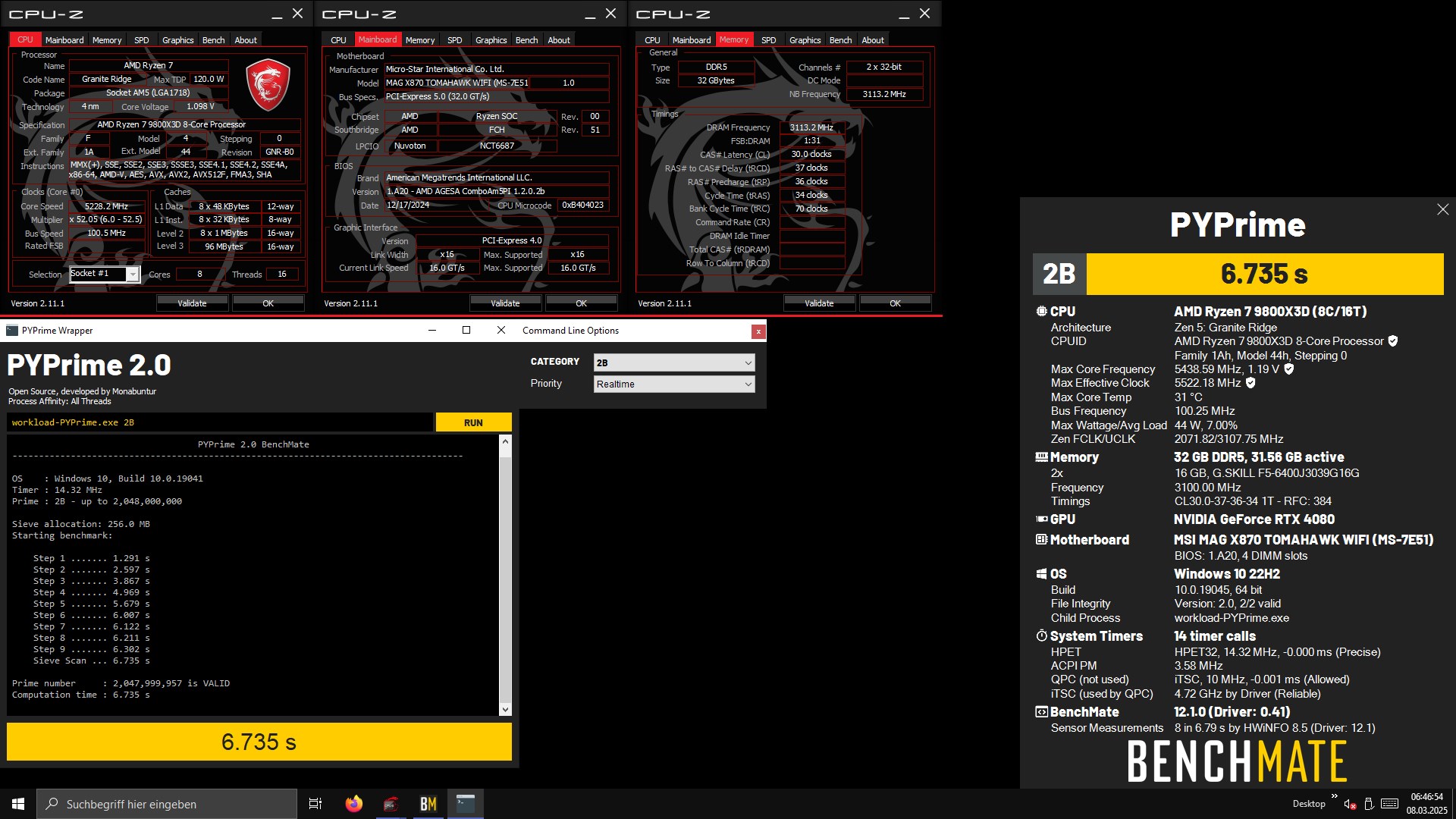Click the BenchMate section icon
The image size is (1456, 819).
point(1041,712)
